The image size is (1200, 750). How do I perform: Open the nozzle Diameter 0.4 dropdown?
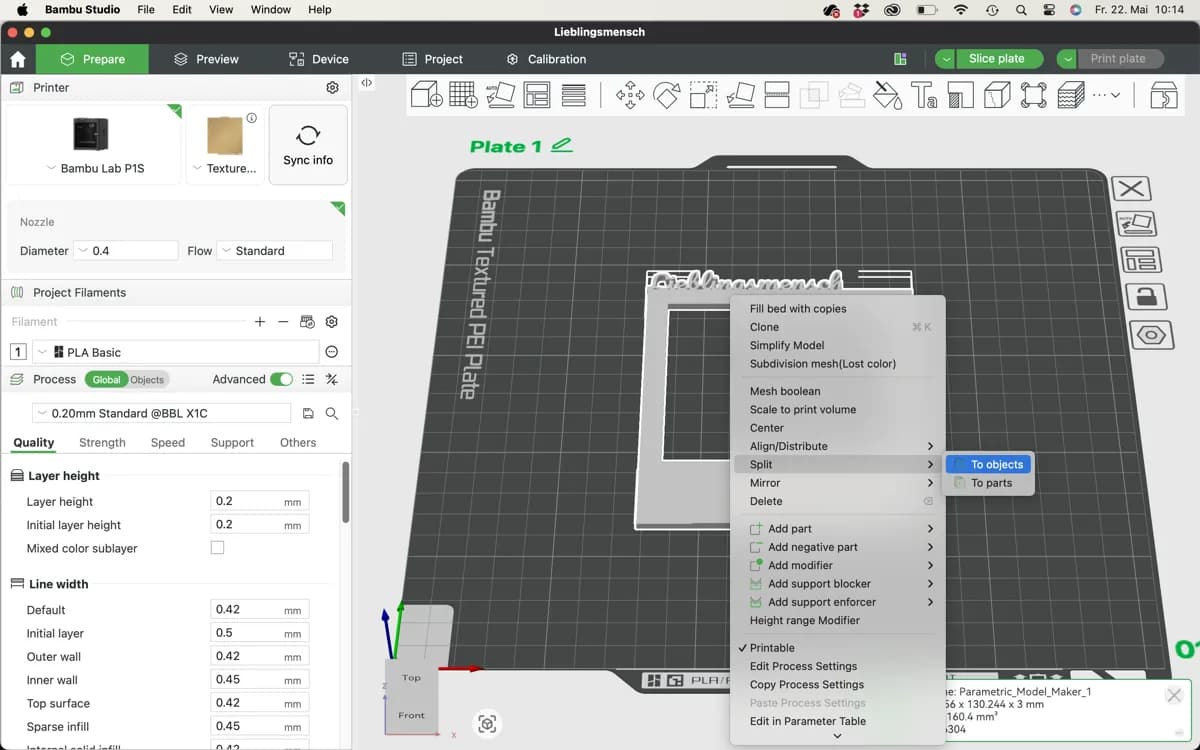pyautogui.click(x=126, y=251)
